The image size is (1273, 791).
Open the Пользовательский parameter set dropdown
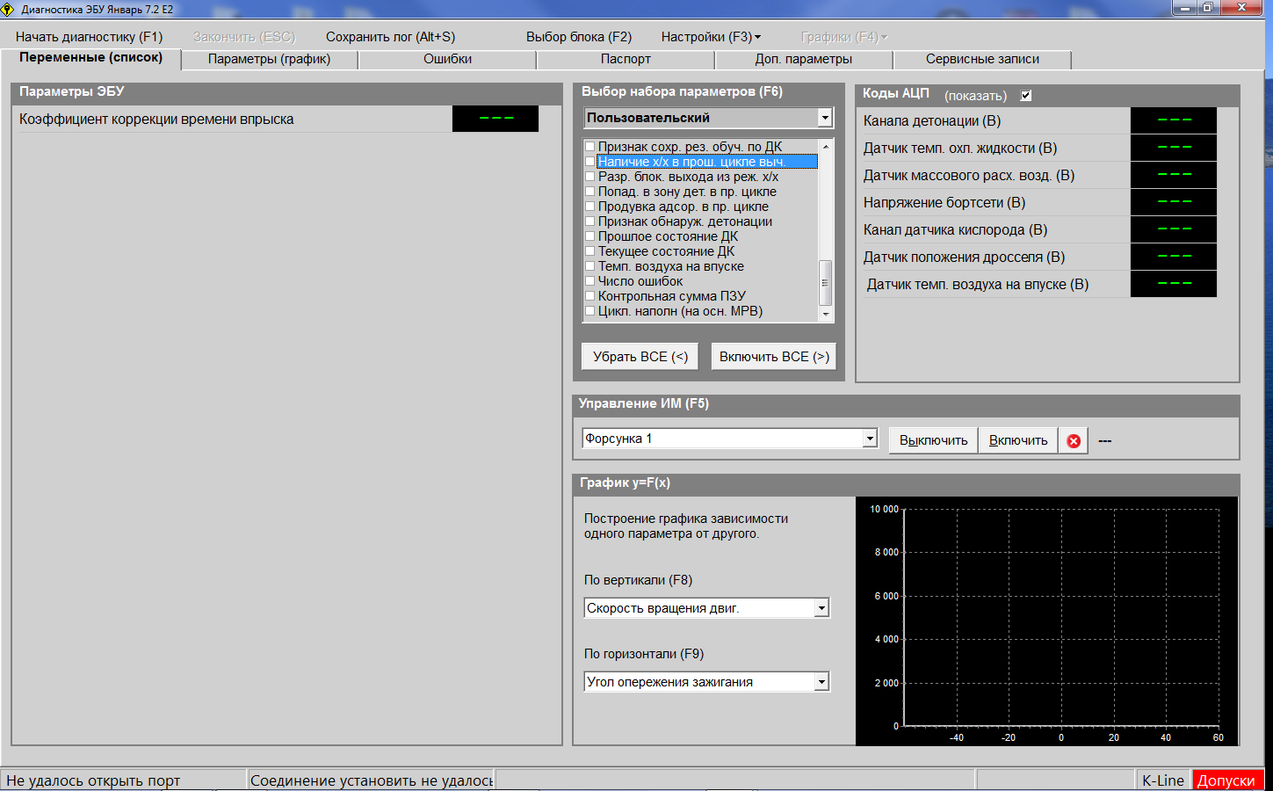[x=824, y=118]
